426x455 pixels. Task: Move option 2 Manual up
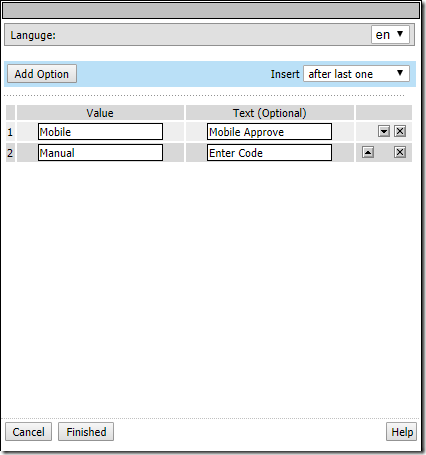[368, 152]
